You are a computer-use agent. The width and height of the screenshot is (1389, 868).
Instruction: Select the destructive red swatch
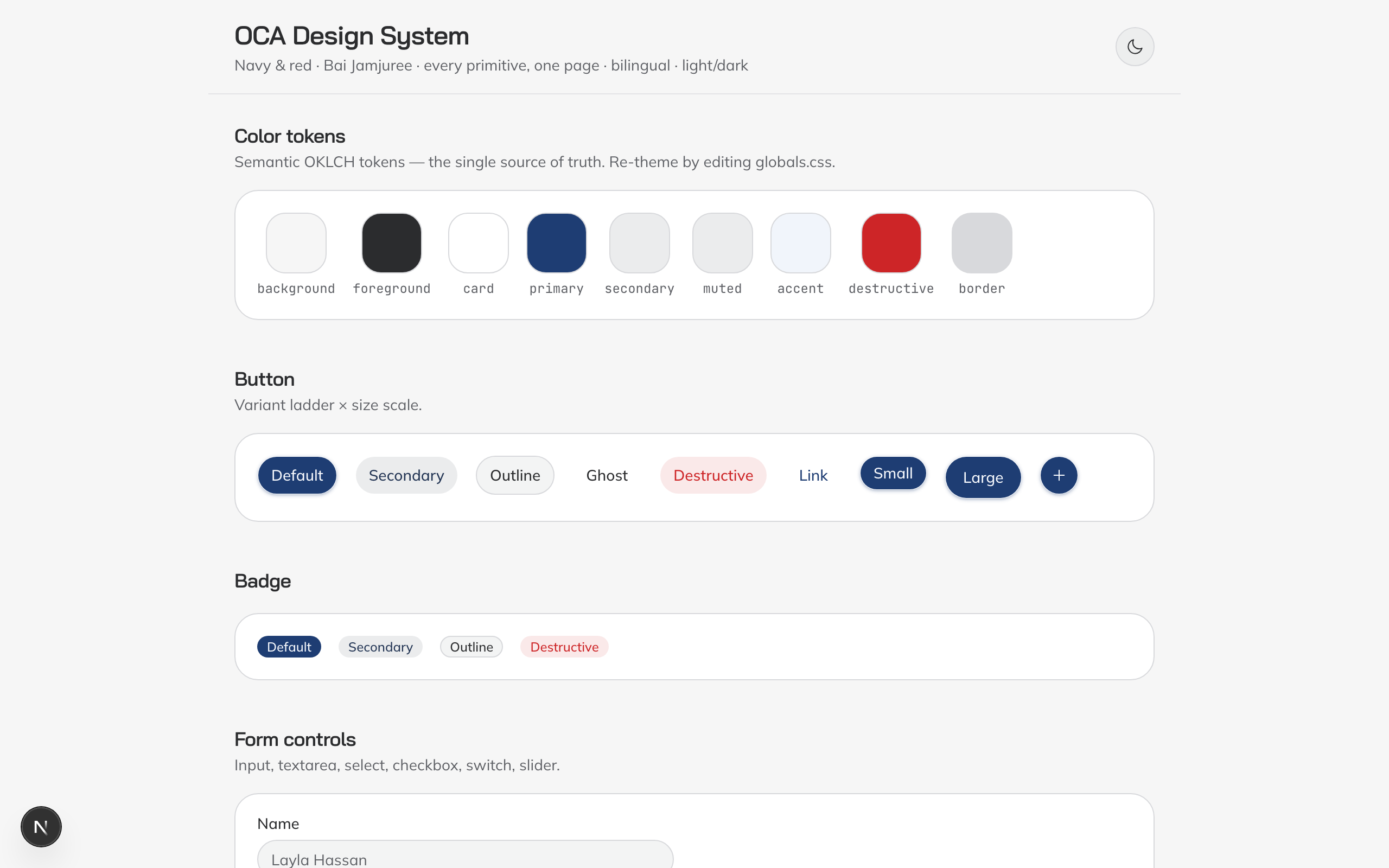point(891,243)
